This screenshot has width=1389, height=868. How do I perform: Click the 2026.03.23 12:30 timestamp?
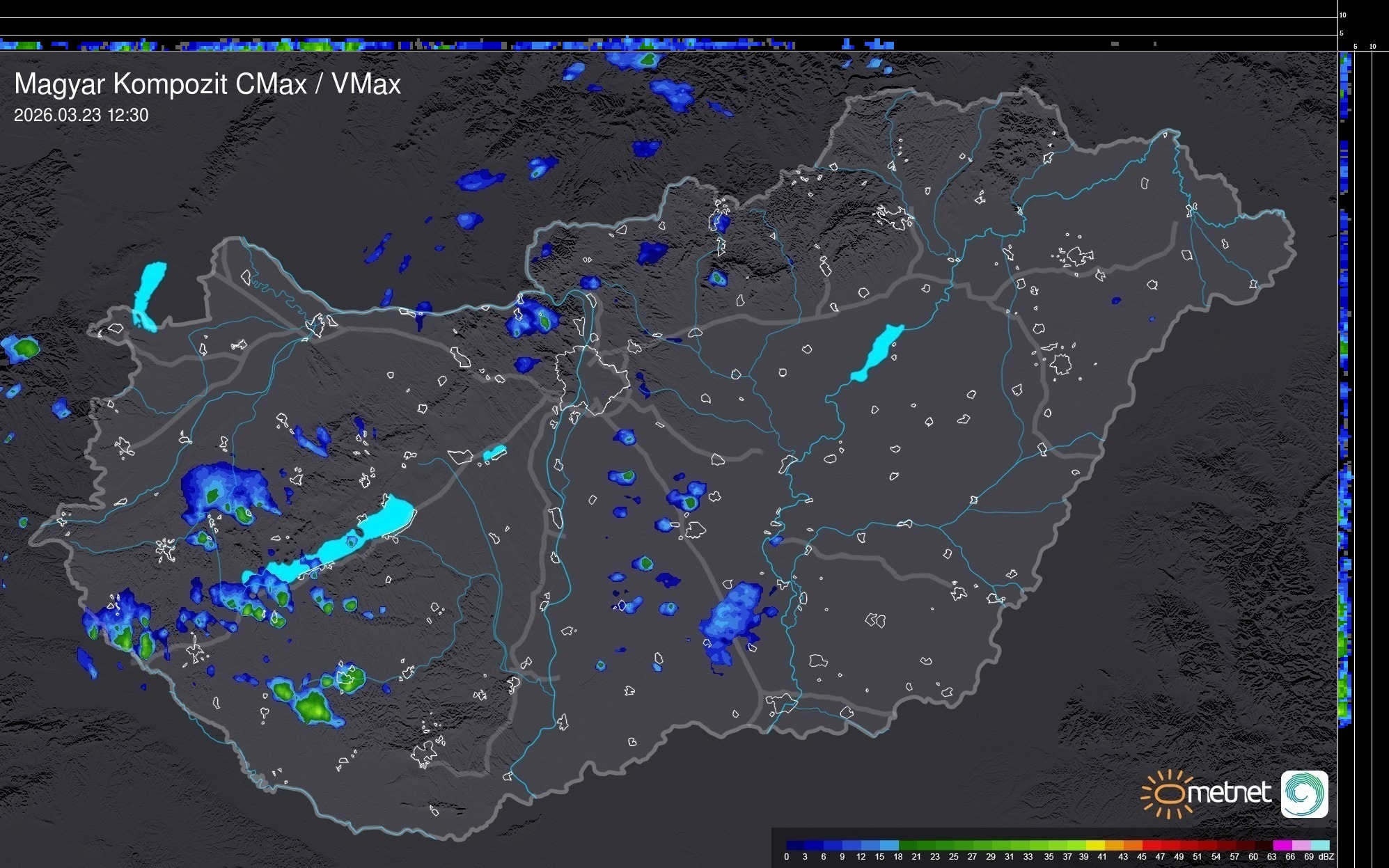81,116
